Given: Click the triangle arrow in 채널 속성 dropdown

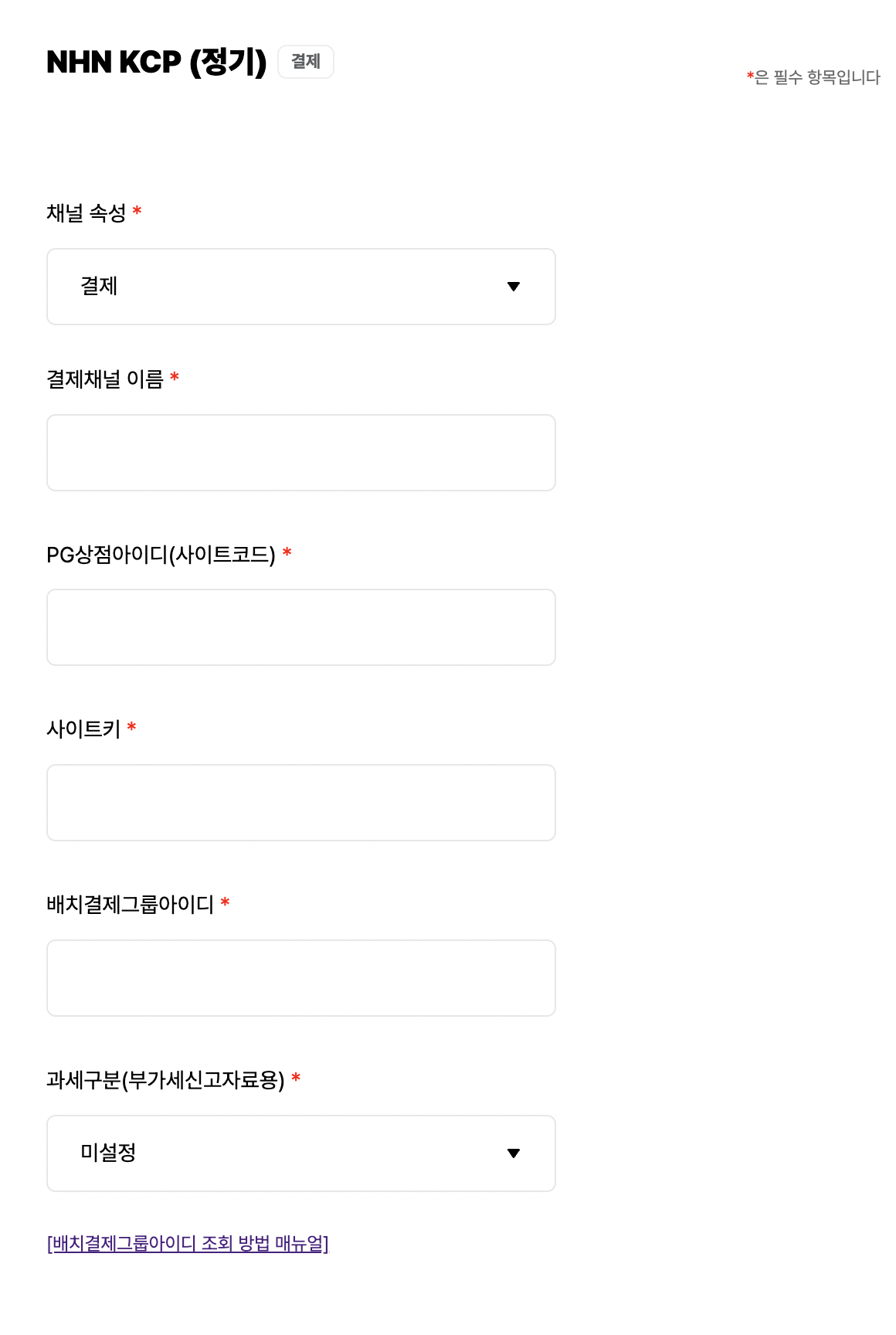Looking at the screenshot, I should 514,287.
